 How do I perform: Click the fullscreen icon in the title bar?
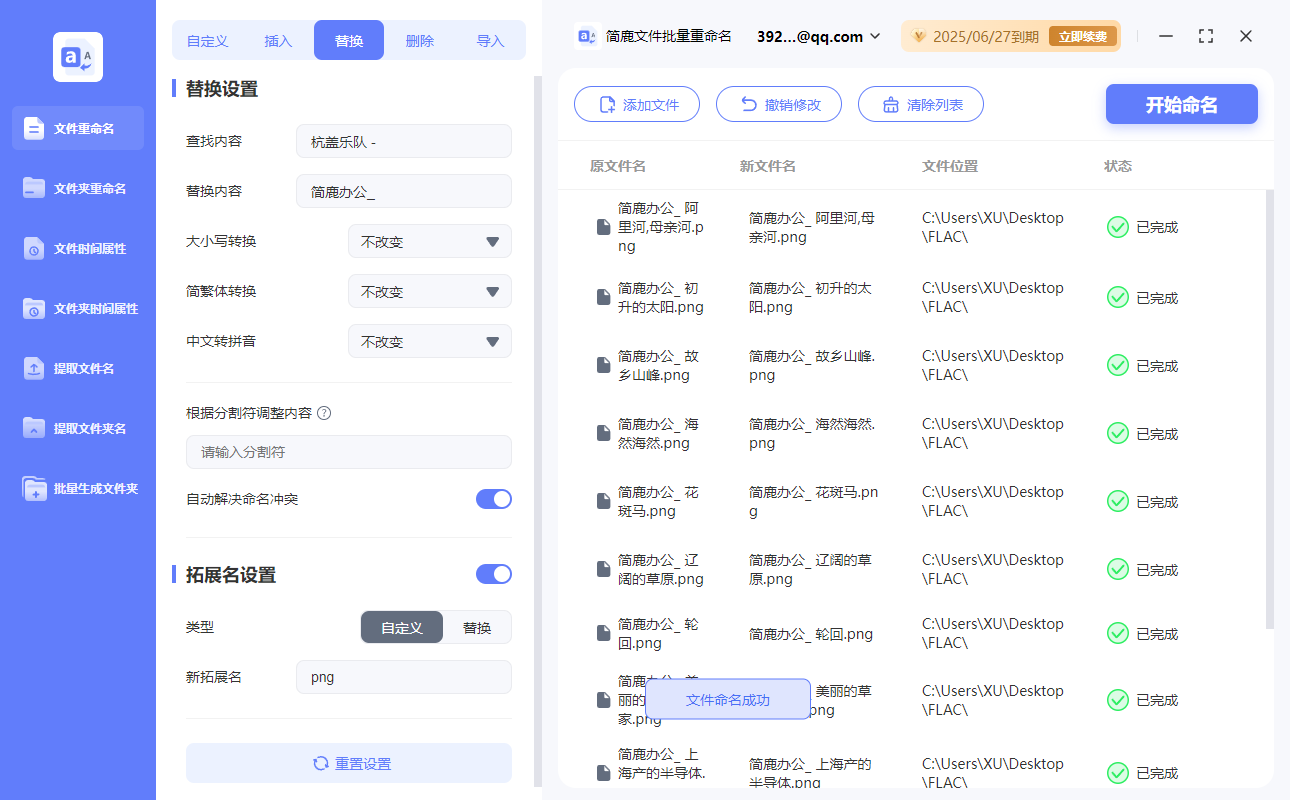[x=1205, y=36]
